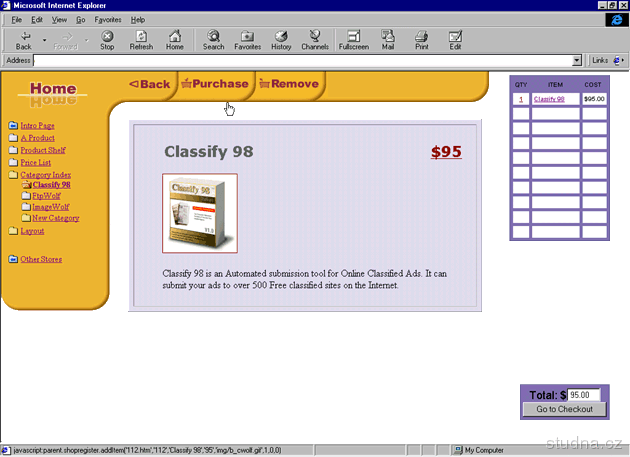Image resolution: width=630 pixels, height=457 pixels.
Task: Open the Other Stores link
Action: pyautogui.click(x=41, y=259)
